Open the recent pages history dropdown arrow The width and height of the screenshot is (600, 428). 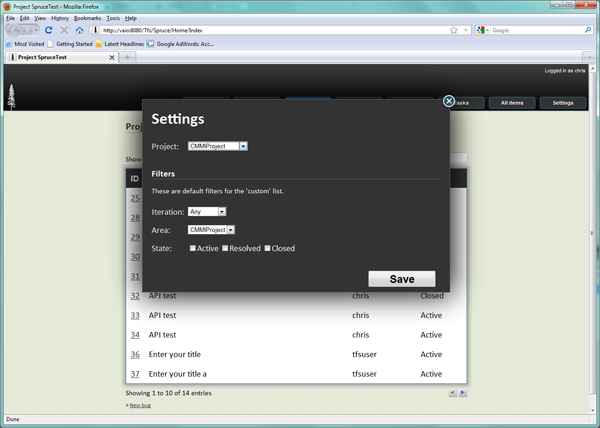tap(36, 30)
